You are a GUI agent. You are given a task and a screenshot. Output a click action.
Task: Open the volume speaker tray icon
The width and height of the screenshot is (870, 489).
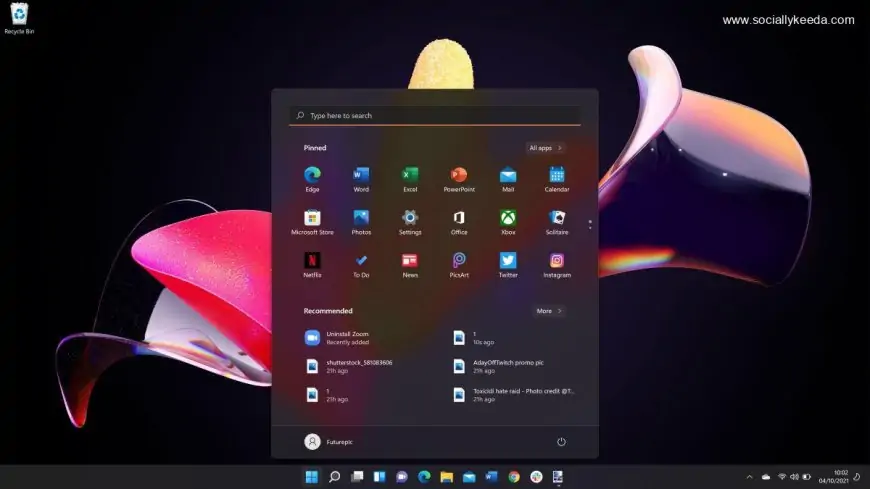[x=794, y=477]
